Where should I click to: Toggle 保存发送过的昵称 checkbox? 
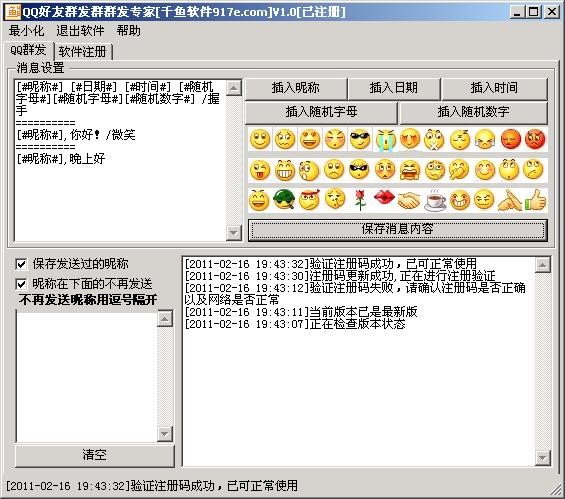click(x=21, y=264)
